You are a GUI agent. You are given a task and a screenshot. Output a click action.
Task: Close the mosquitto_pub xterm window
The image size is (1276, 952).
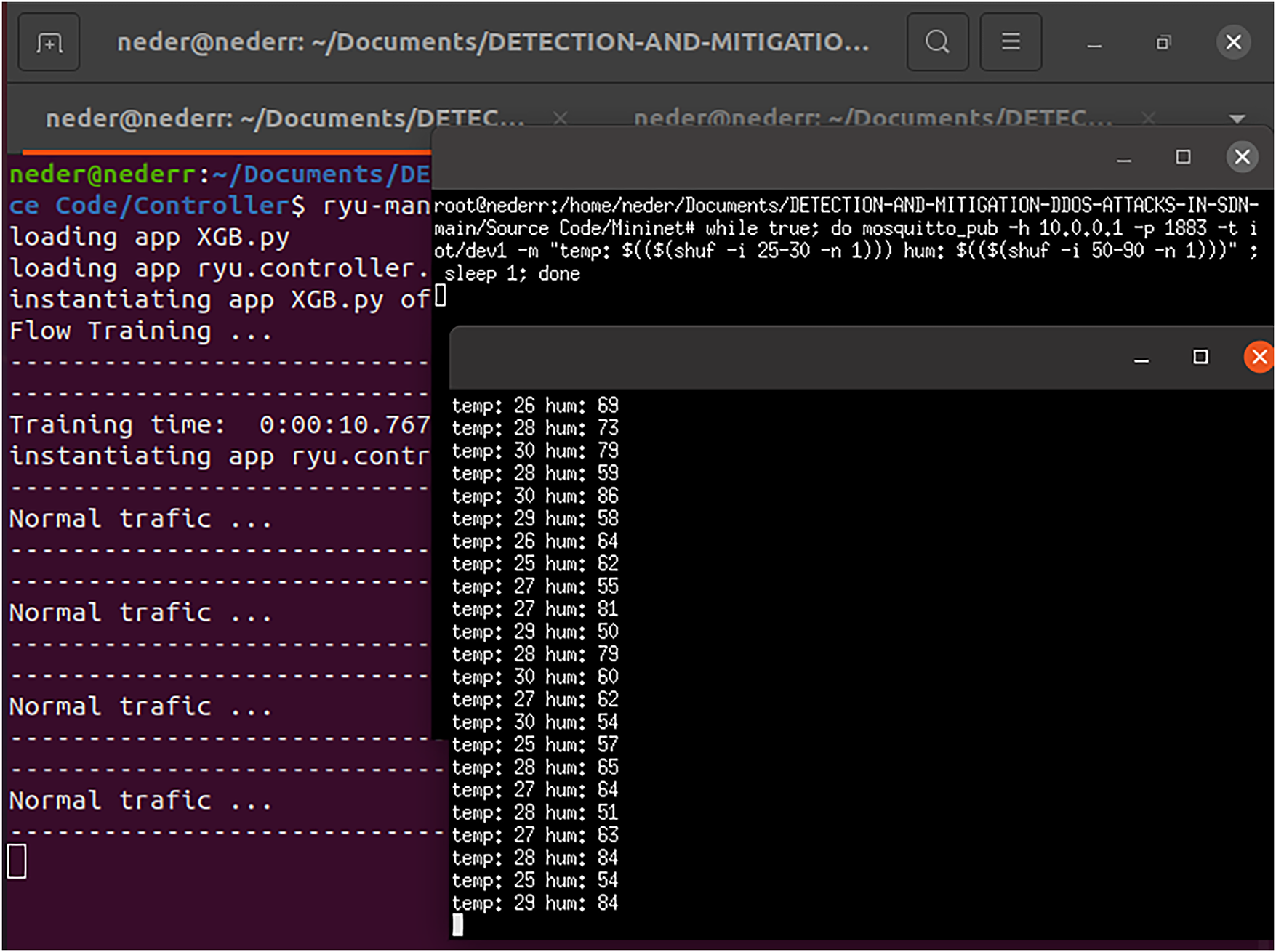pos(1242,157)
